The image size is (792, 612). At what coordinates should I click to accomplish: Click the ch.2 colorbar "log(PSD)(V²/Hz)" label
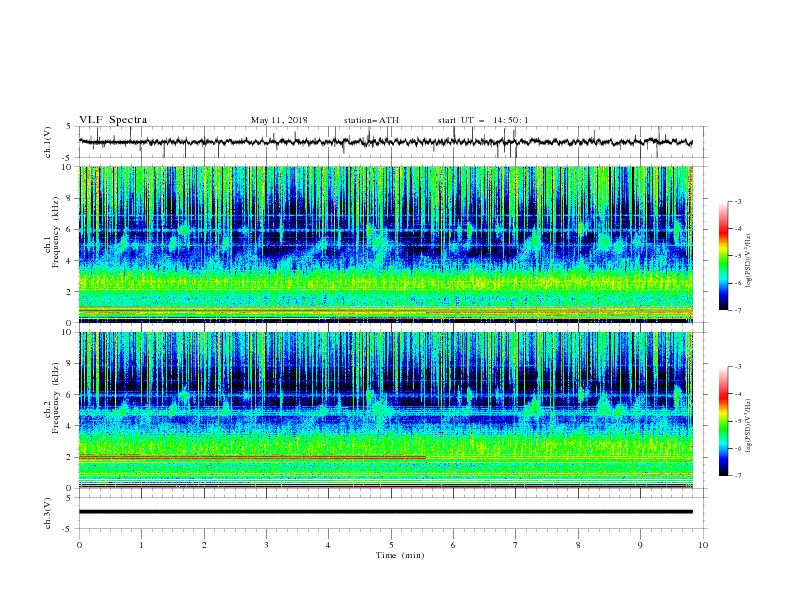tap(748, 425)
